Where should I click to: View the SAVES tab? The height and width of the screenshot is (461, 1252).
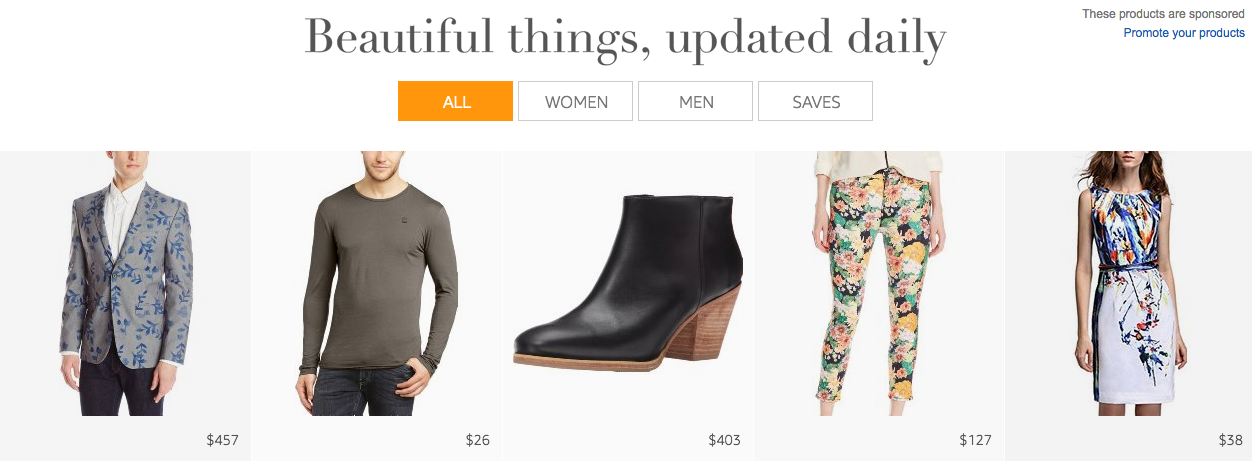pyautogui.click(x=816, y=101)
